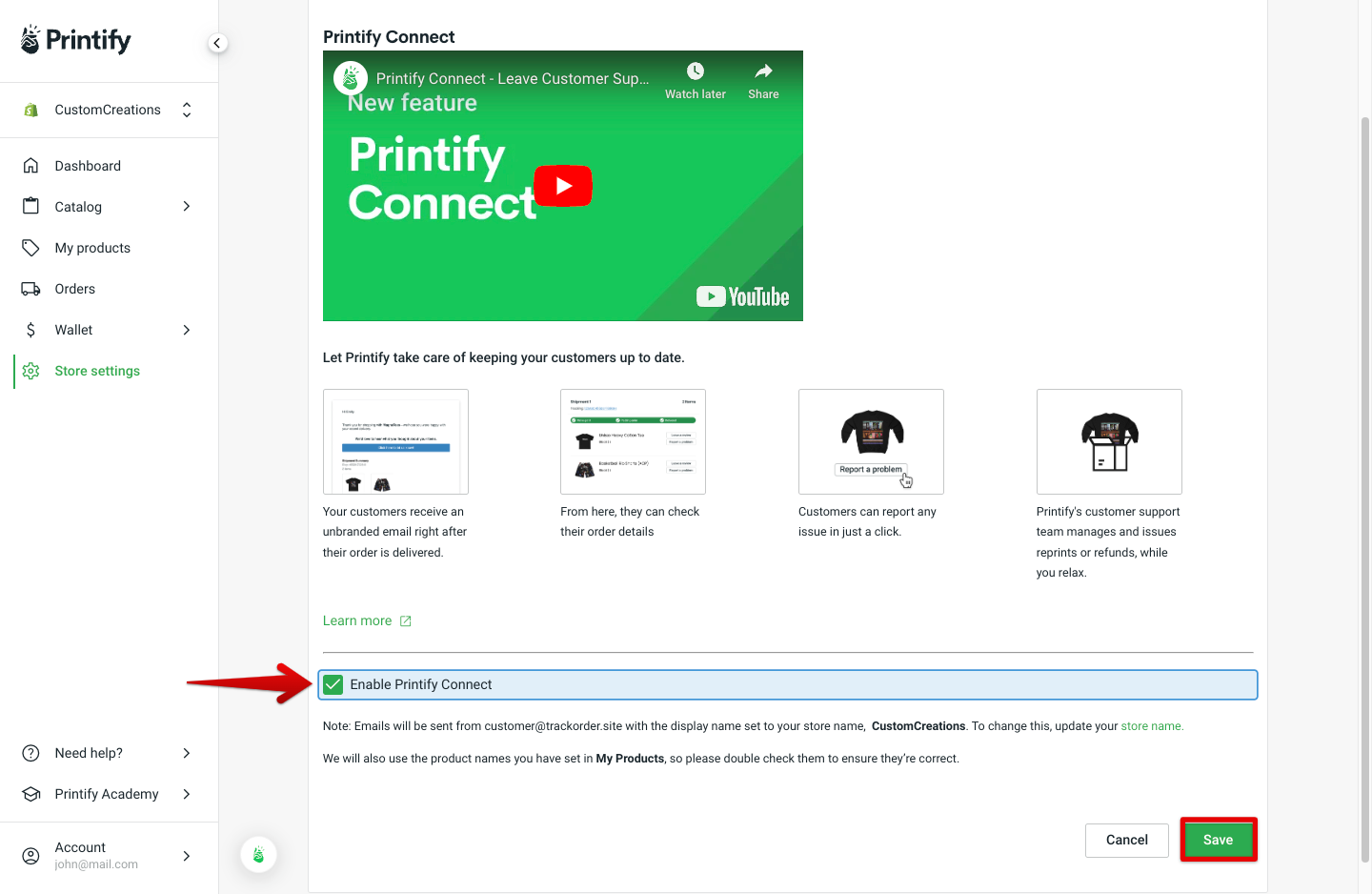
Task: Expand the Printify Academy chevron
Action: click(x=187, y=794)
